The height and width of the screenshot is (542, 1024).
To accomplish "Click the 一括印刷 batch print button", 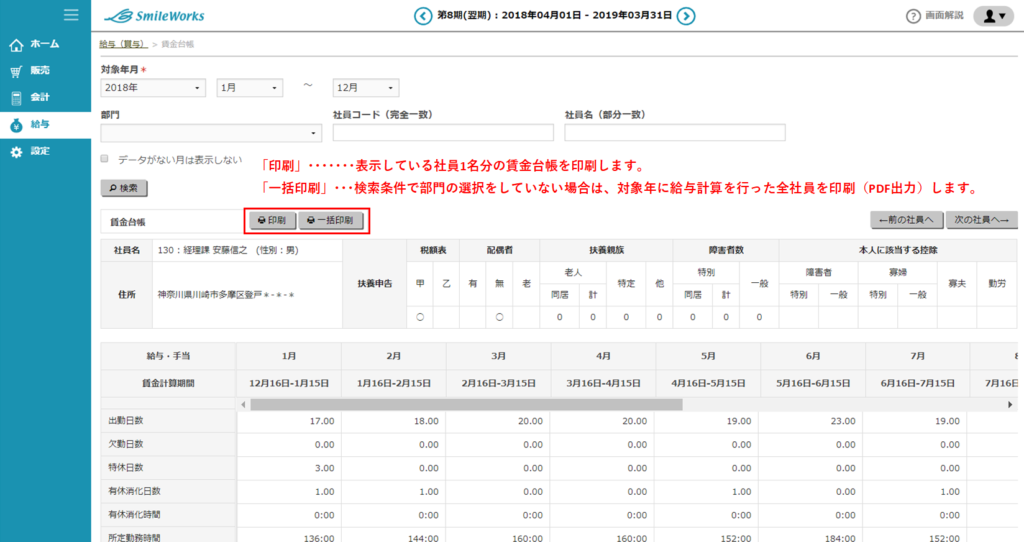I will (330, 221).
